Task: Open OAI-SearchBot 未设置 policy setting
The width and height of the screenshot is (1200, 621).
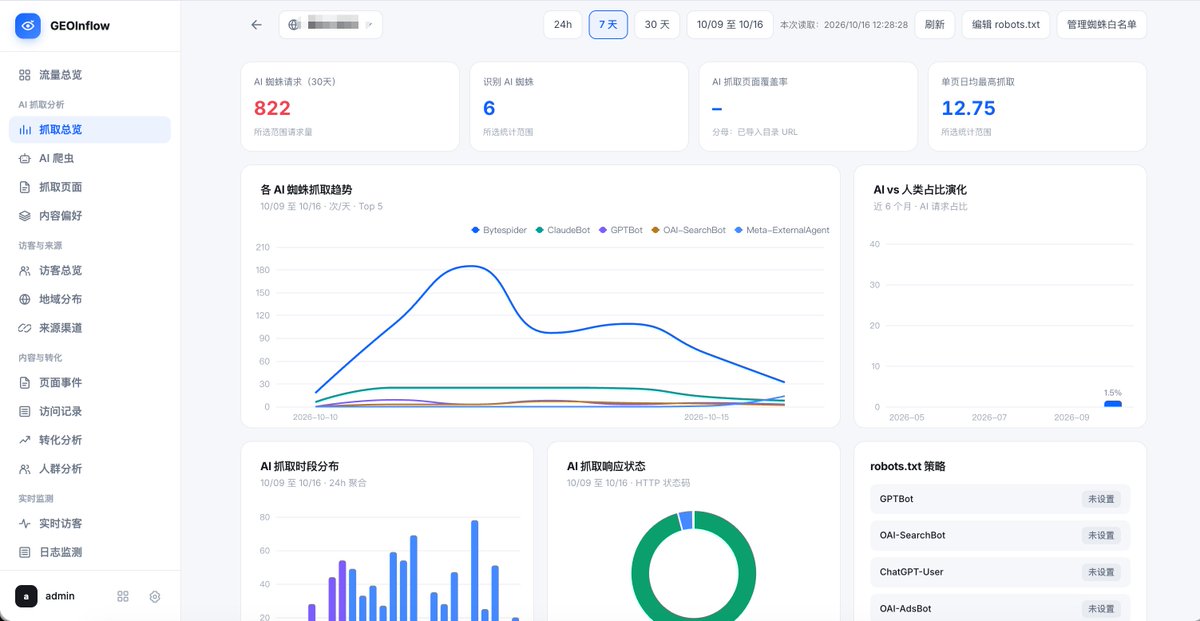Action: pyautogui.click(x=1101, y=535)
